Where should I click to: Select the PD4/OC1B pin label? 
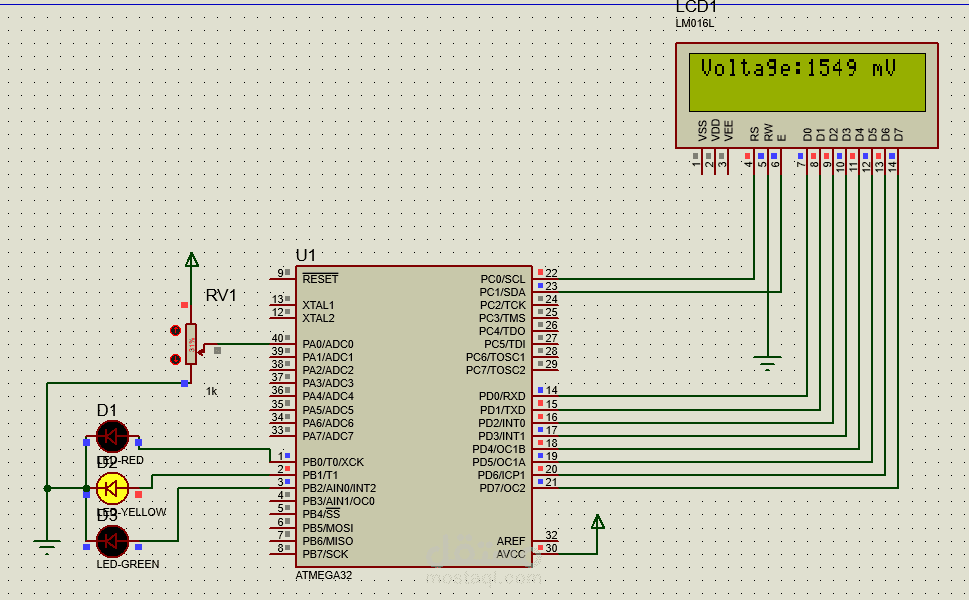click(x=499, y=449)
